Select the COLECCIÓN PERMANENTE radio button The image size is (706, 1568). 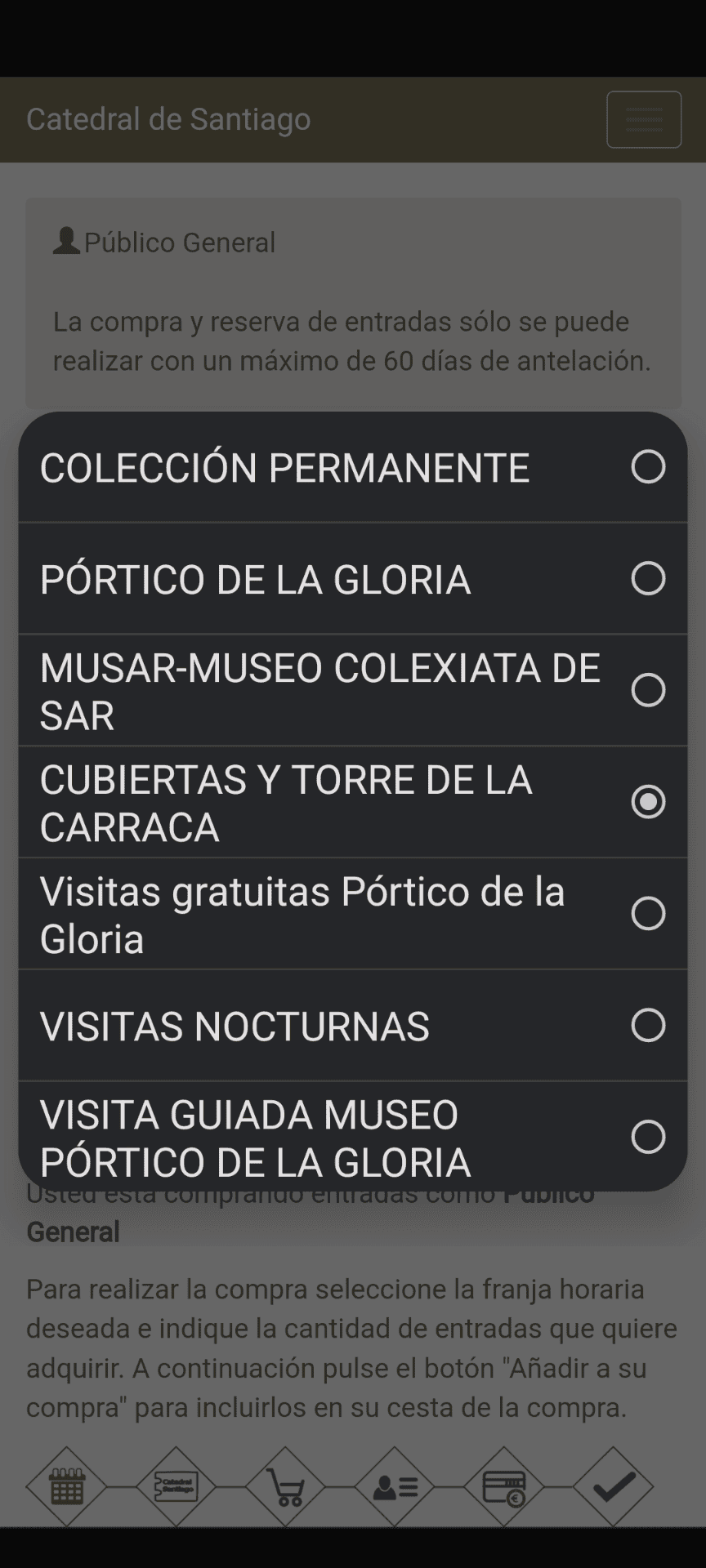pos(648,467)
